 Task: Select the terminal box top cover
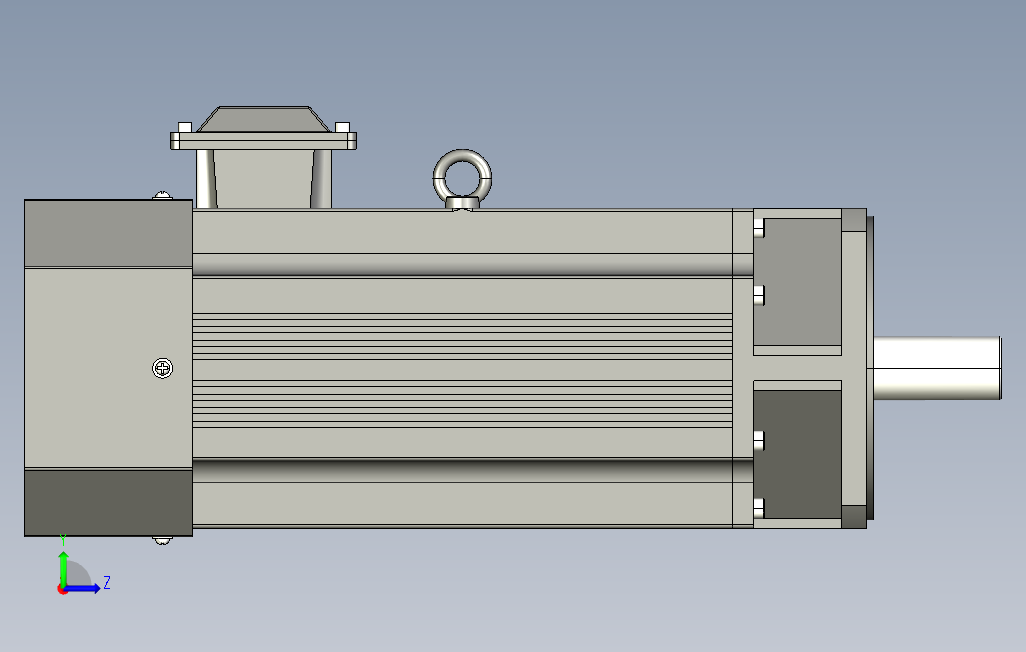[263, 119]
